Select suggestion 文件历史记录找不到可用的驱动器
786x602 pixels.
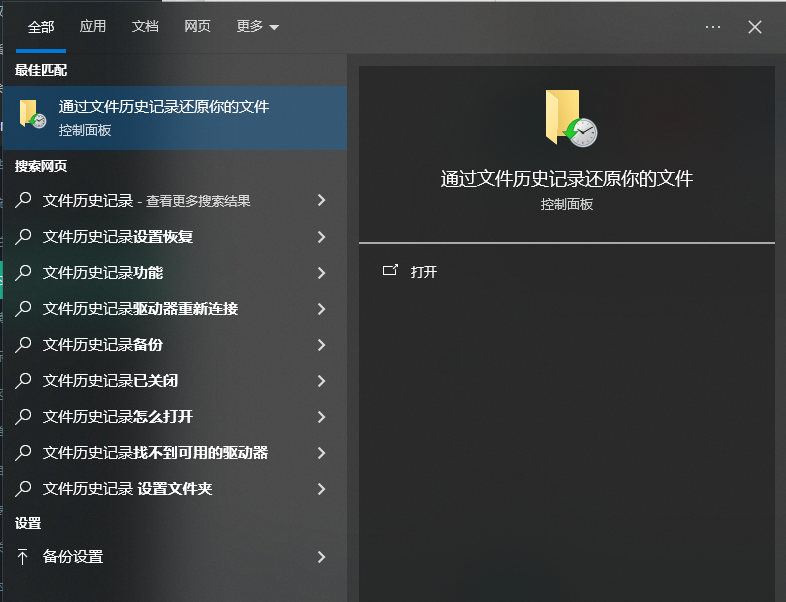175,453
